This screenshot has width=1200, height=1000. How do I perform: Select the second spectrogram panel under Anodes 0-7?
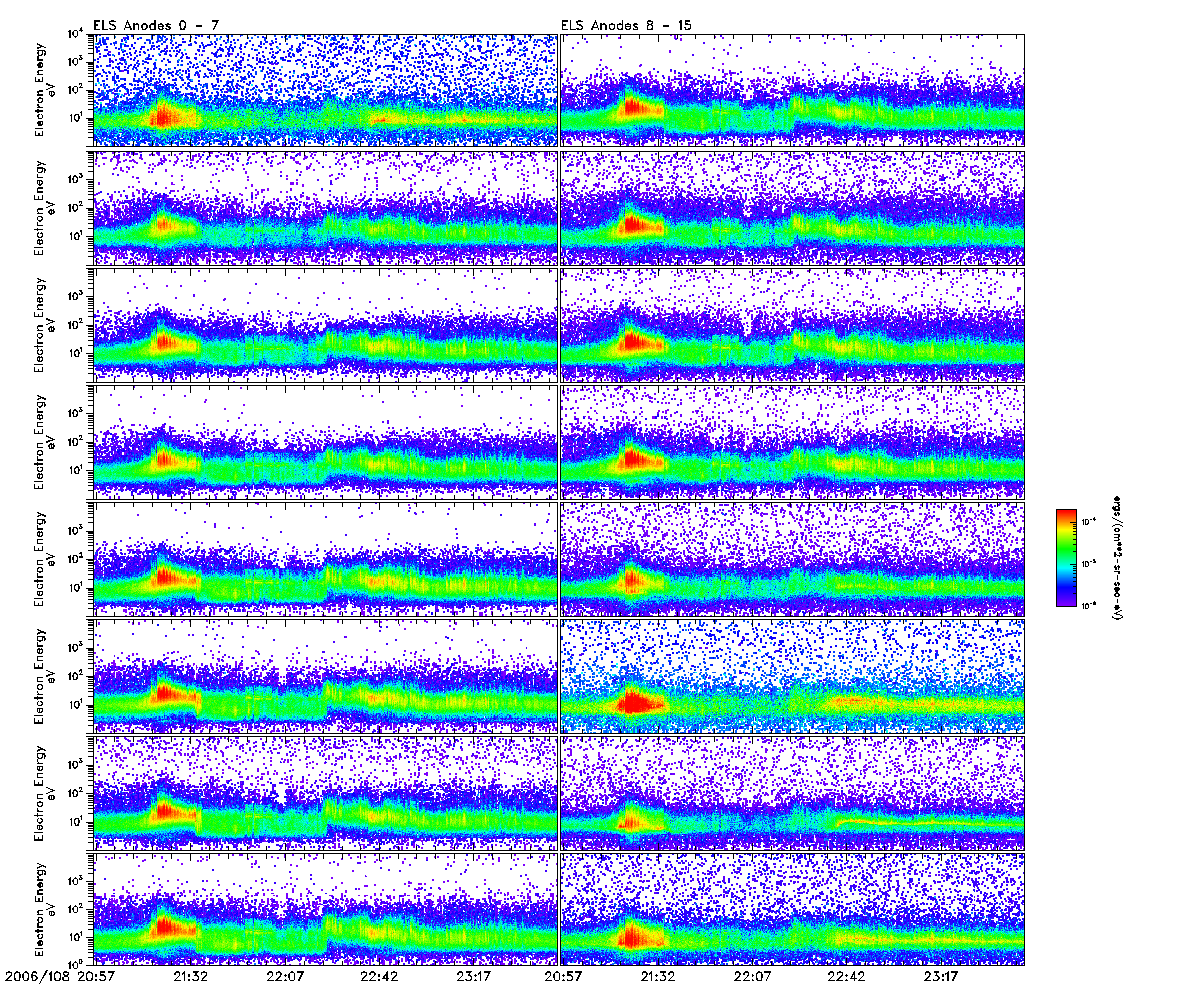coord(325,207)
